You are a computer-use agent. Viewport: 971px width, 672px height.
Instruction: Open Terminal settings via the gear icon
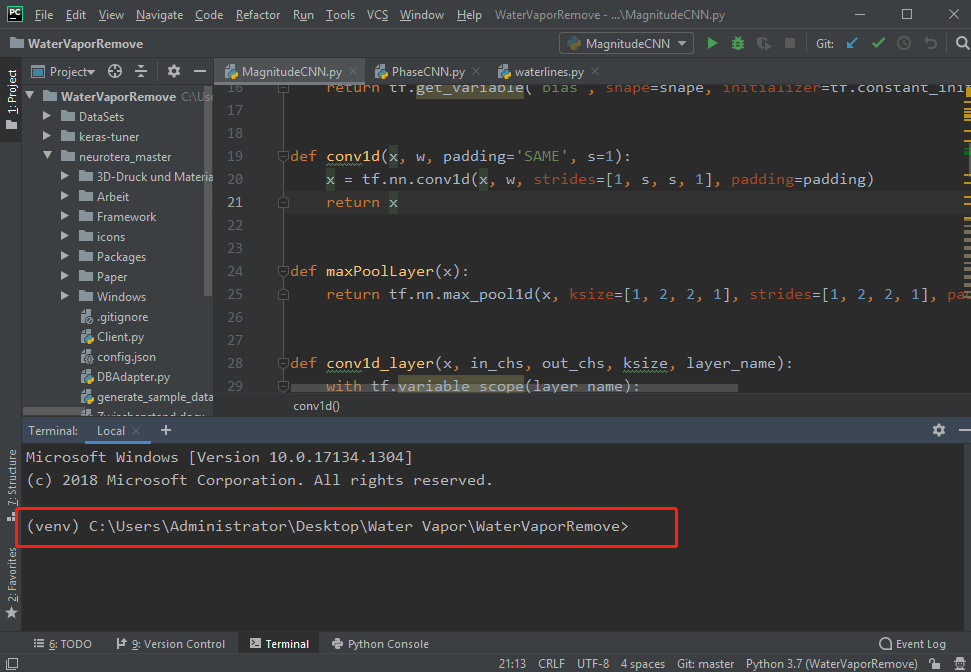coord(938,429)
